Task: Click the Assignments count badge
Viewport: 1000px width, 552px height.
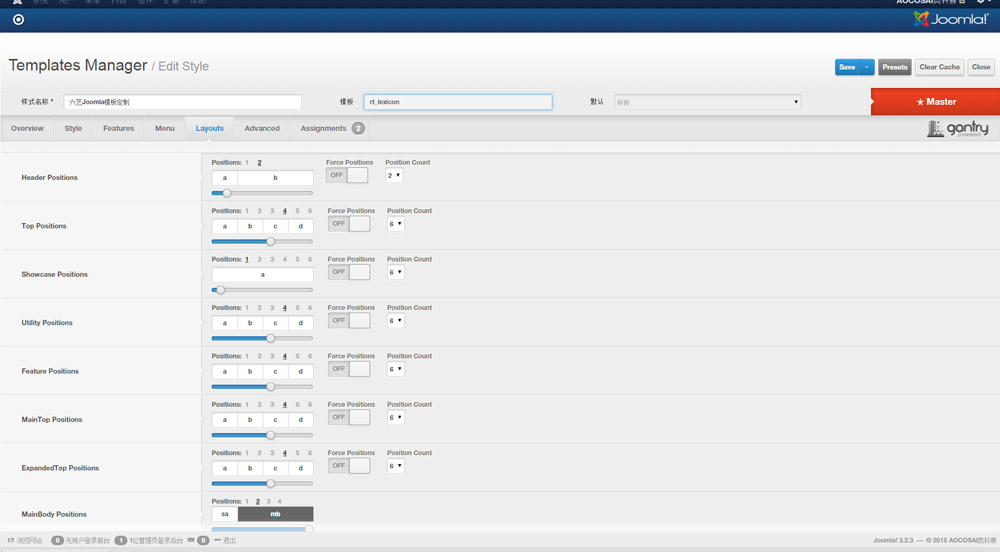Action: (358, 129)
